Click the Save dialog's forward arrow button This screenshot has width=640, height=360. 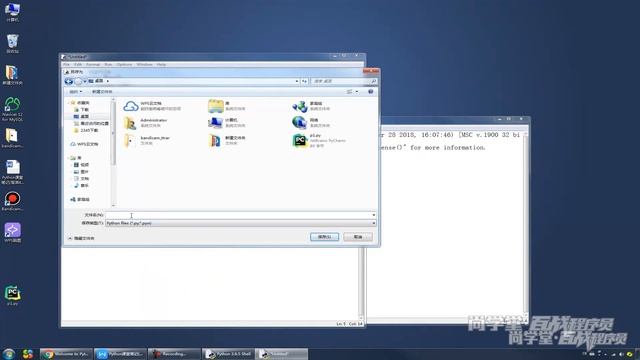78,81
